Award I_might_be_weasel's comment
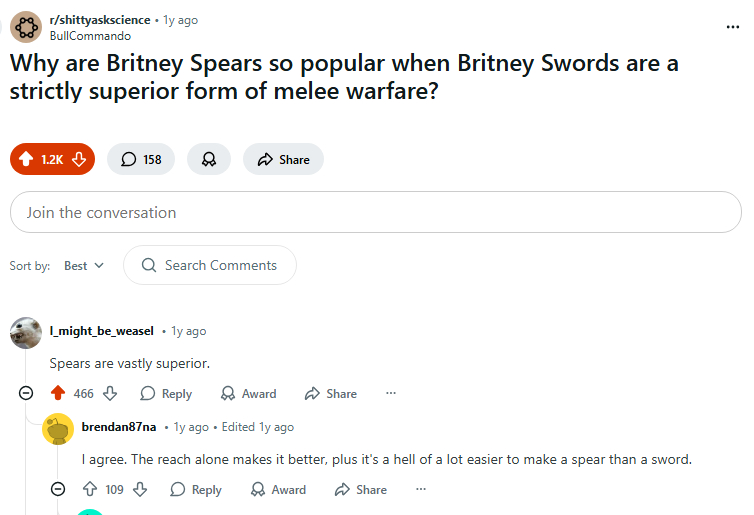754x515 pixels. click(248, 394)
